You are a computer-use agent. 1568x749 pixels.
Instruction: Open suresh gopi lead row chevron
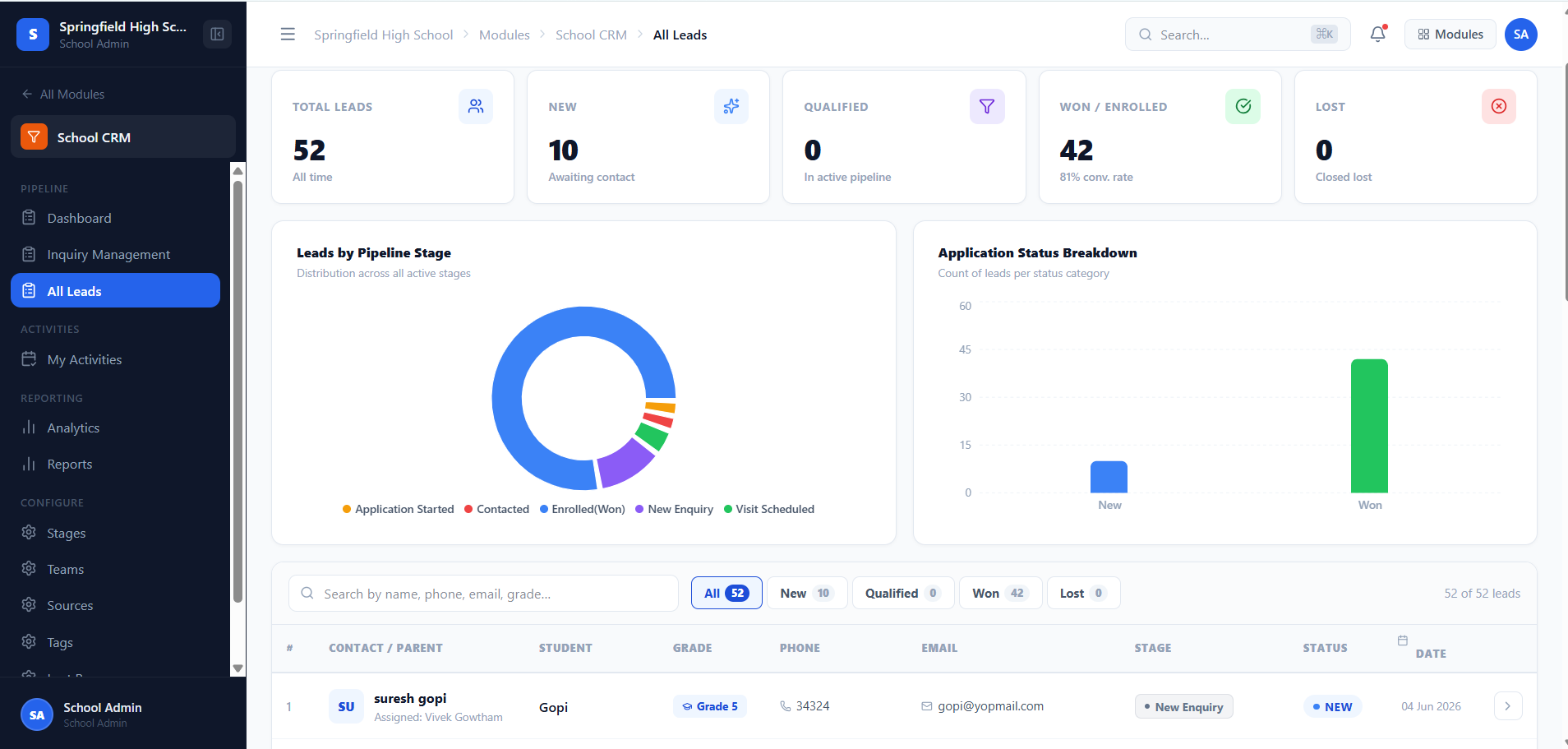tap(1508, 706)
